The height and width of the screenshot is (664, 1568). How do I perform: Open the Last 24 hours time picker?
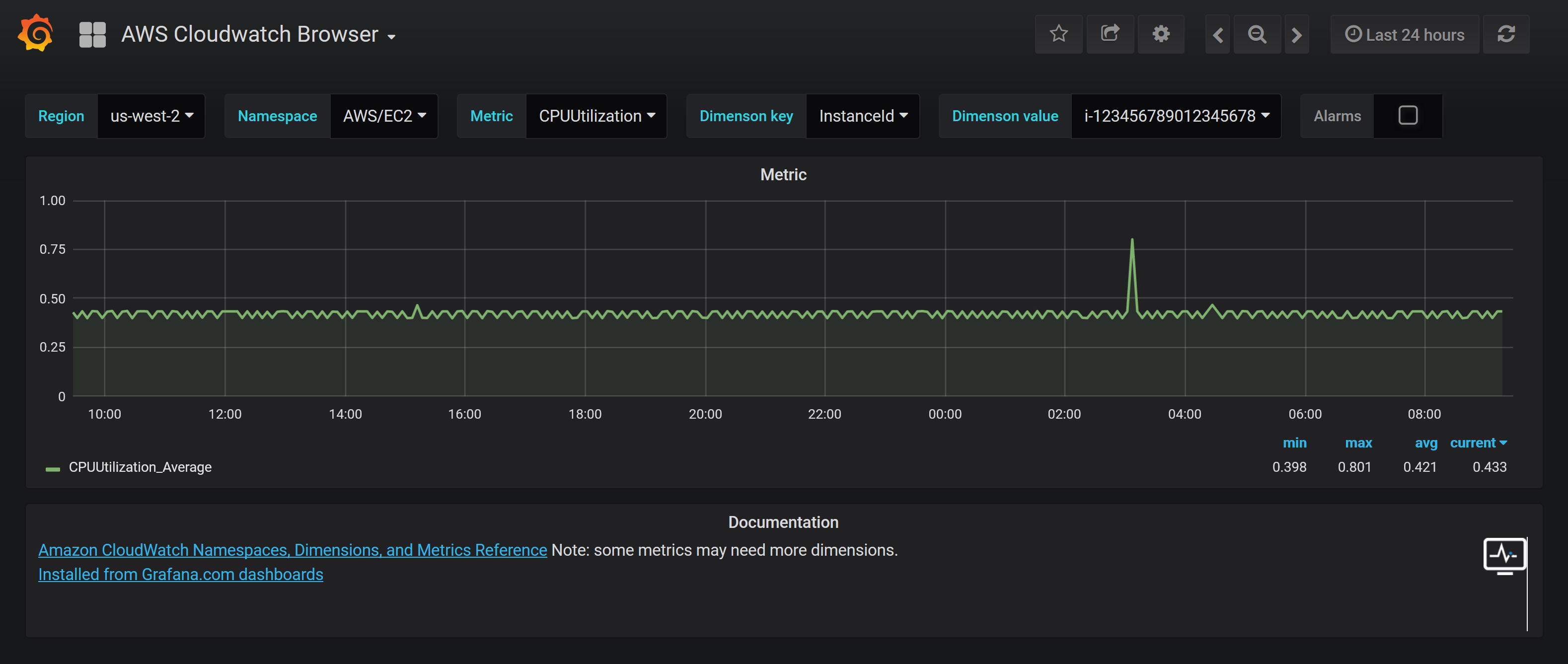pos(1404,35)
